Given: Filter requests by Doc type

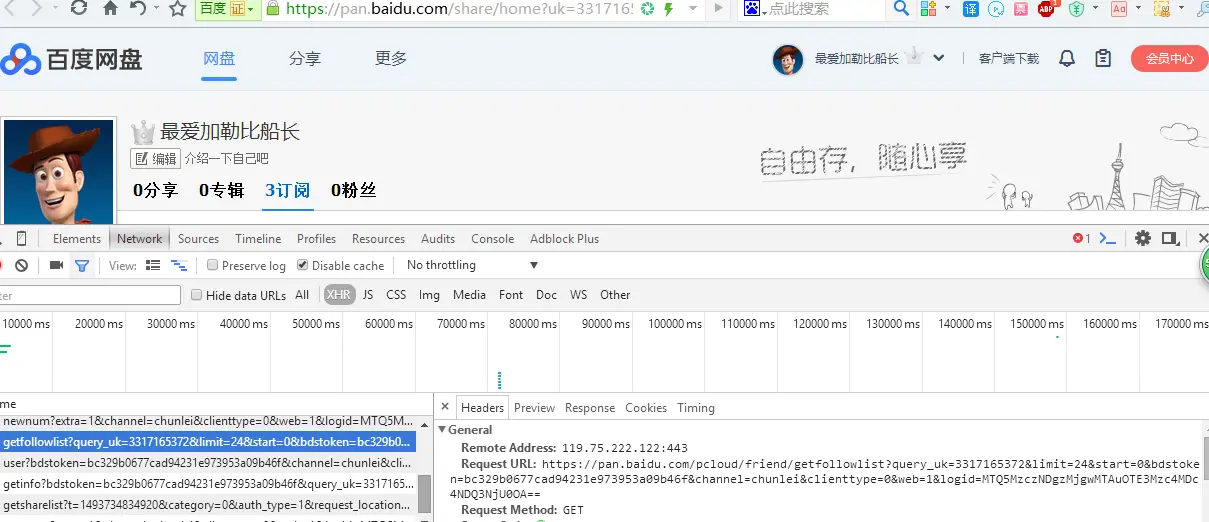Looking at the screenshot, I should tap(546, 295).
